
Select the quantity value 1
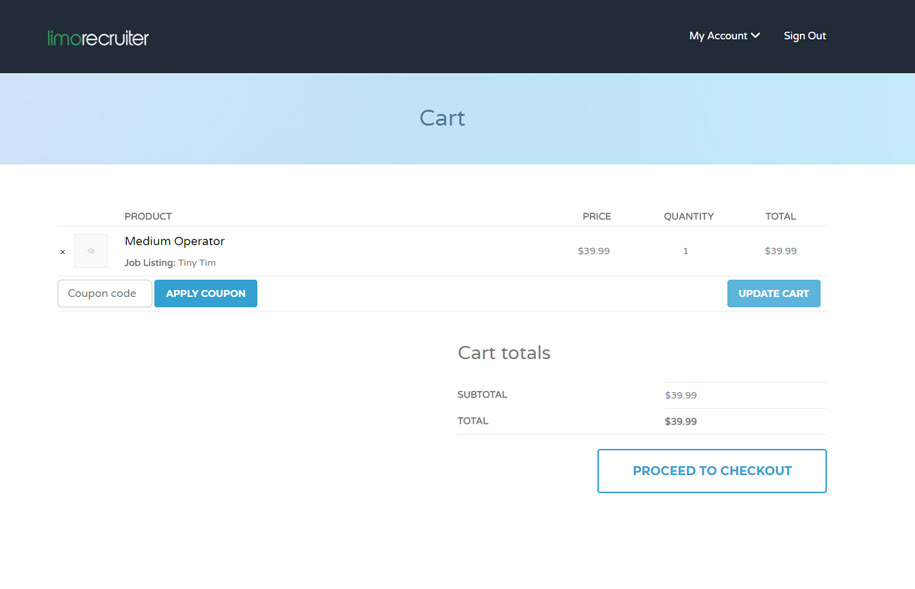[x=686, y=251]
